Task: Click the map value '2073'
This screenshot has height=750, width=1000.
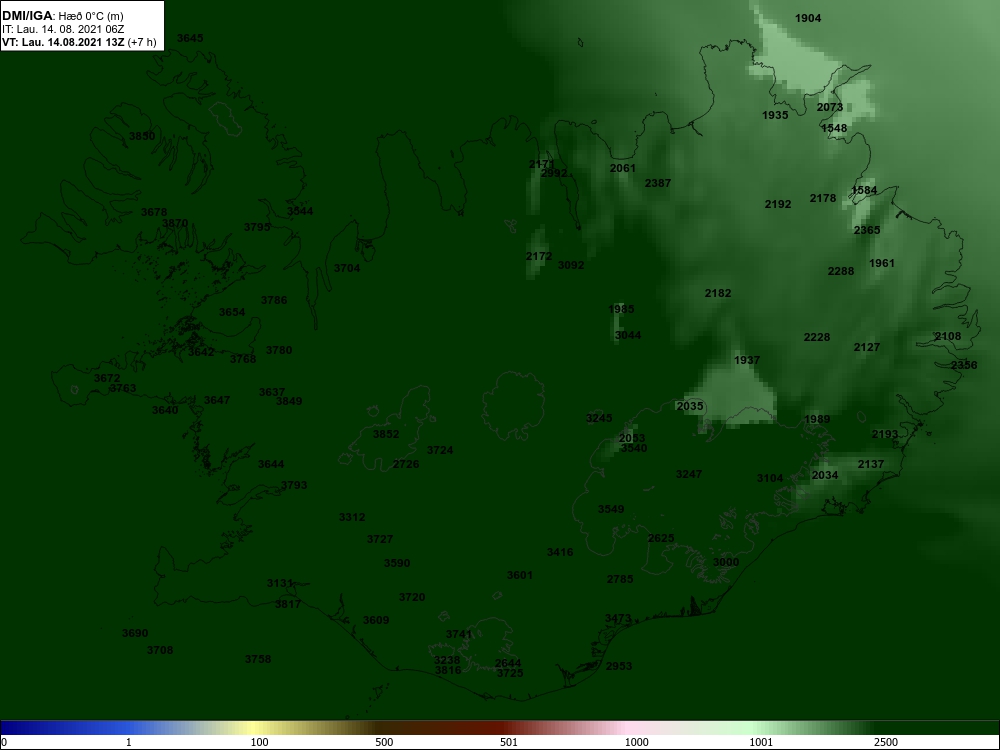Action: tap(830, 107)
